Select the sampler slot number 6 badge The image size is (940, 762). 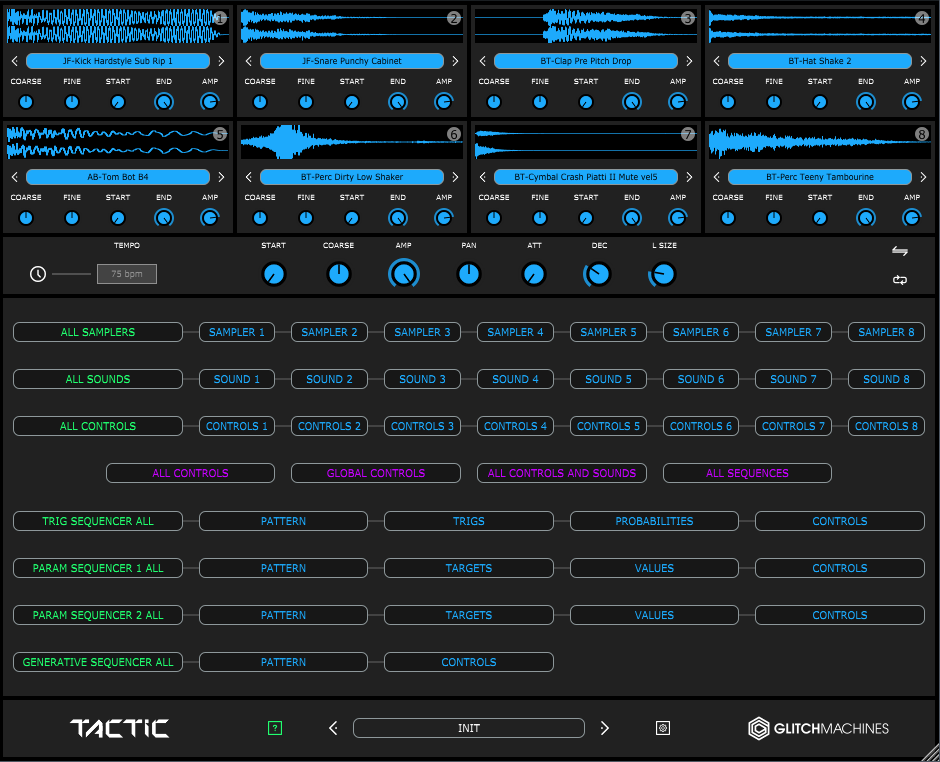tap(454, 134)
